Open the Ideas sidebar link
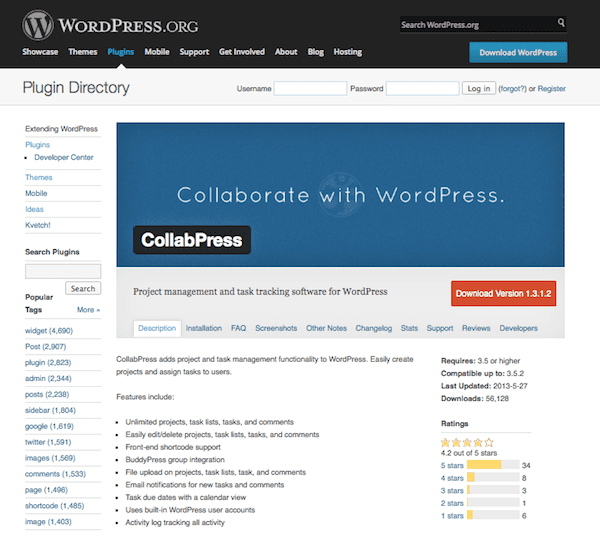 tap(34, 209)
